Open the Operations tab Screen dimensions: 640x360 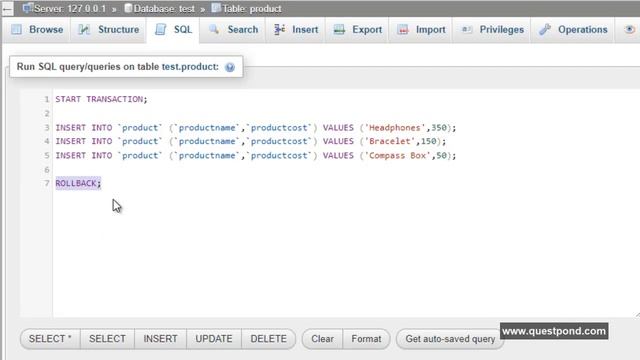573,30
